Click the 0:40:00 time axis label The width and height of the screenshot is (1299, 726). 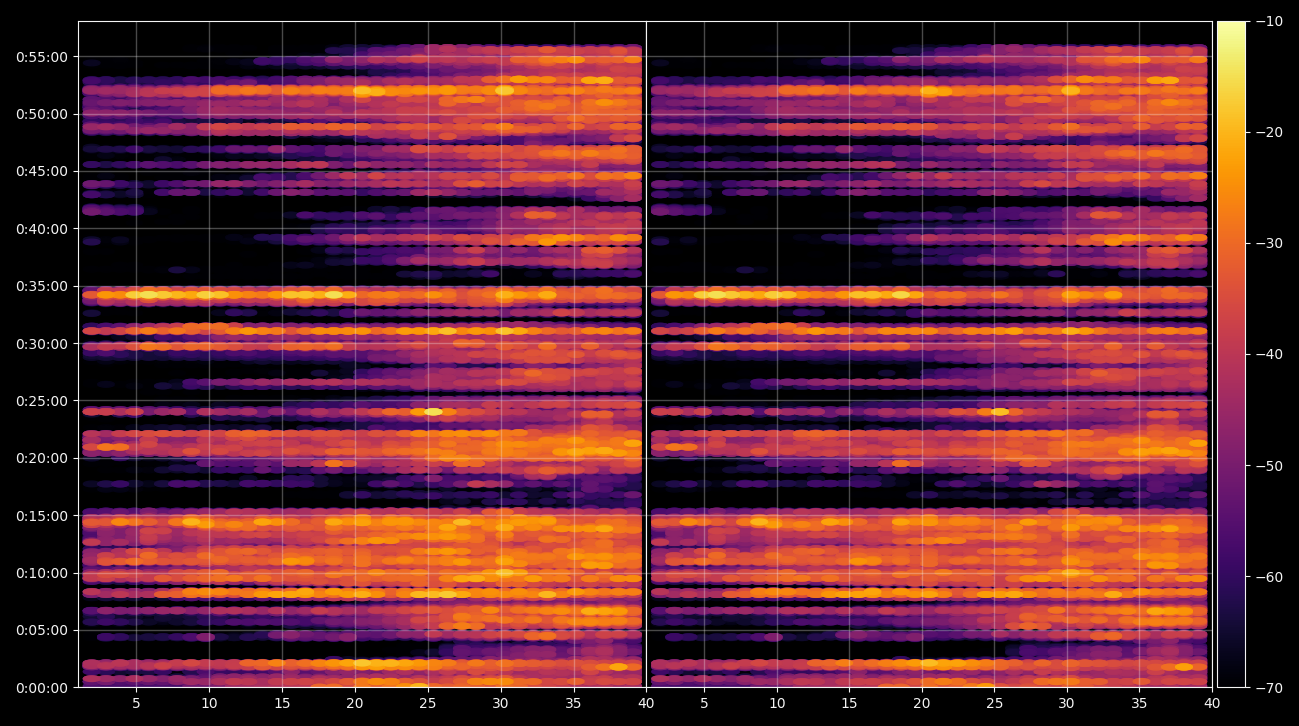(x=41, y=229)
